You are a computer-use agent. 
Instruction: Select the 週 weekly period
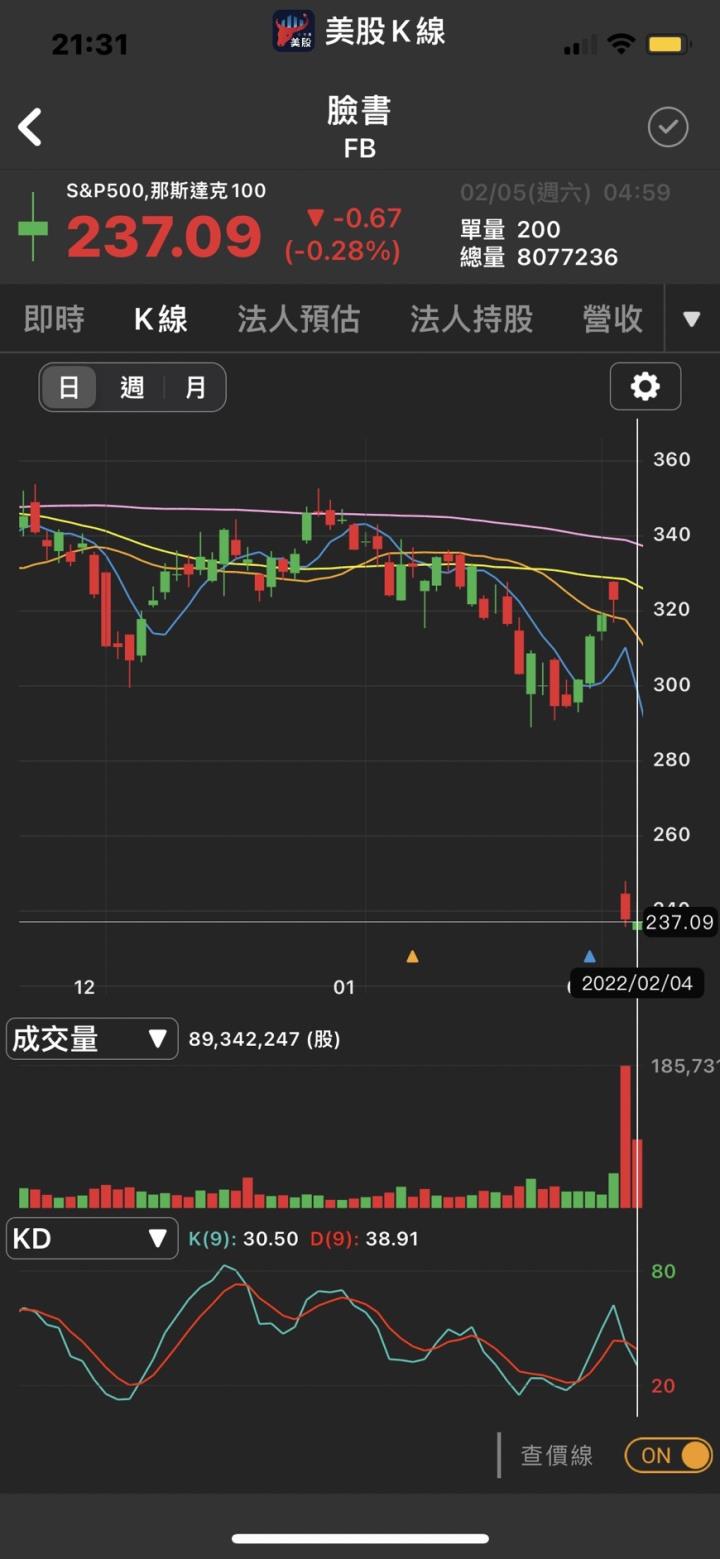132,387
